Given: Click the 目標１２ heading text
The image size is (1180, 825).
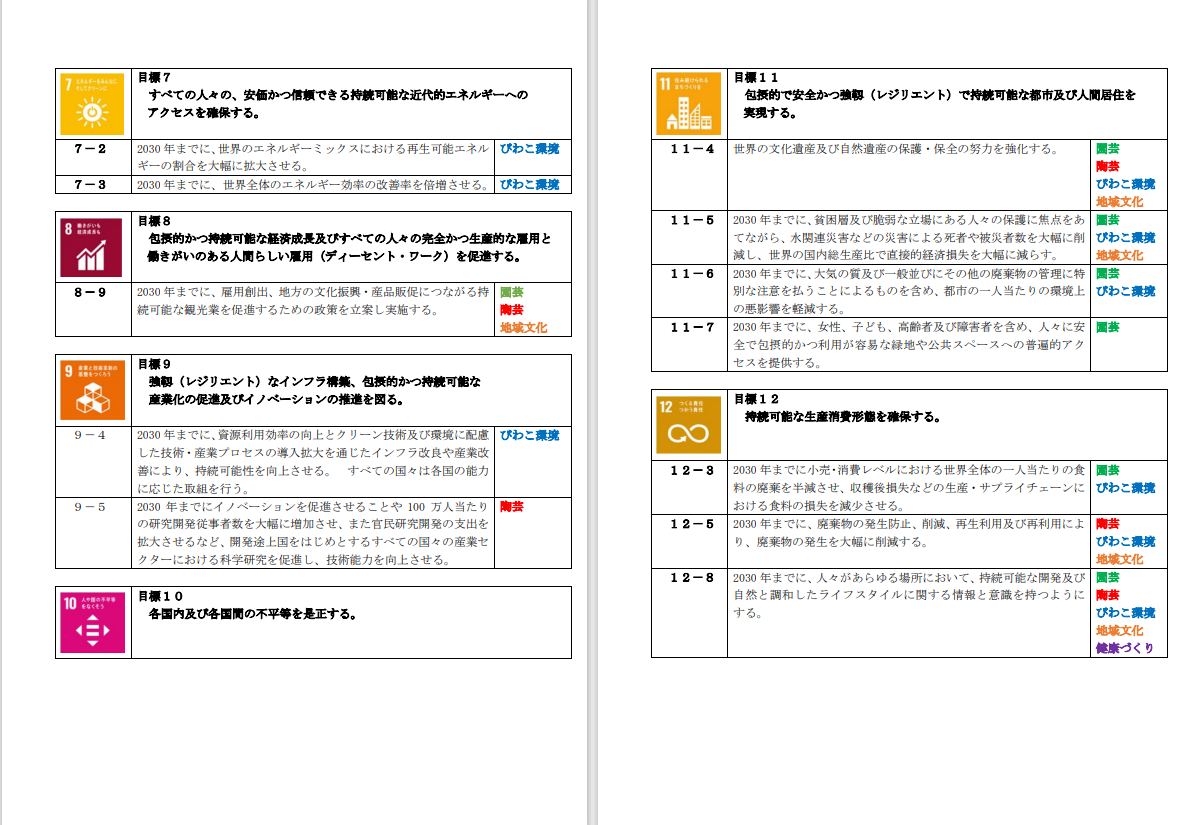Looking at the screenshot, I should [x=756, y=398].
